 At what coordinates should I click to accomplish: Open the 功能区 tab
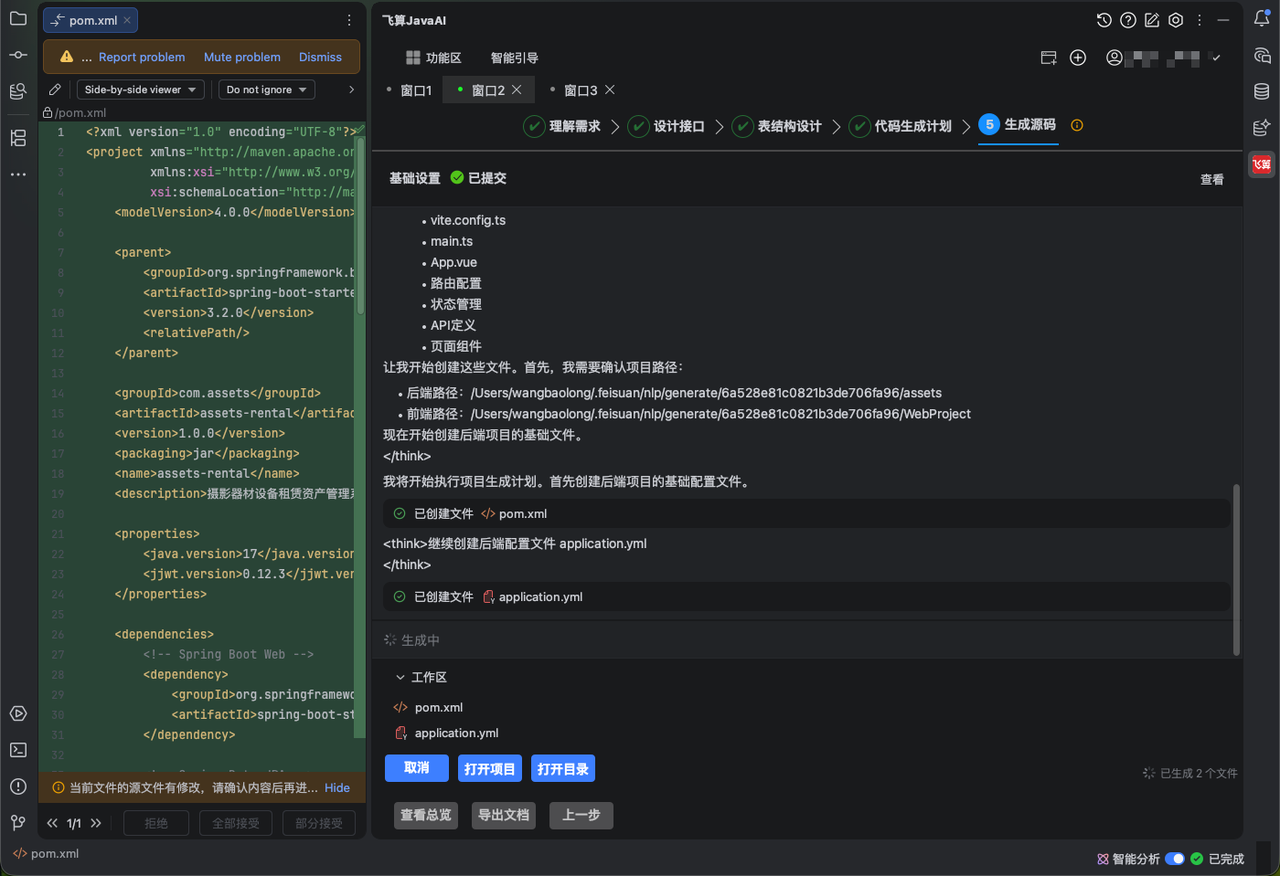pos(433,58)
